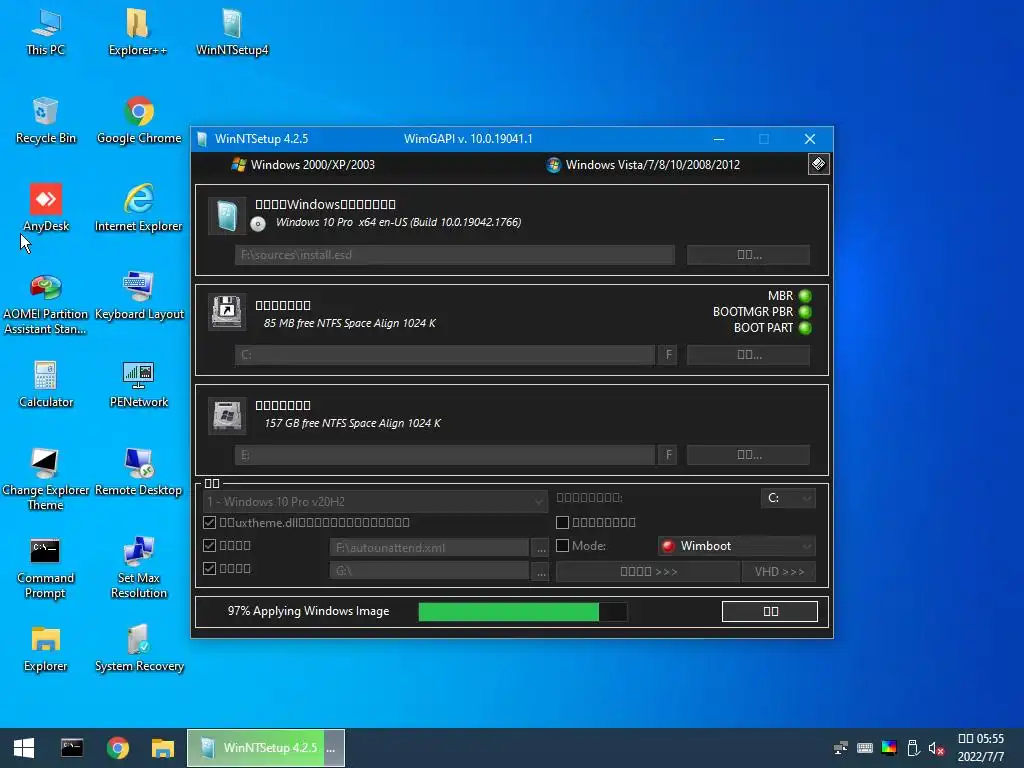1024x768 pixels.
Task: Click the tweaks >>> button left of VHD
Action: click(648, 571)
